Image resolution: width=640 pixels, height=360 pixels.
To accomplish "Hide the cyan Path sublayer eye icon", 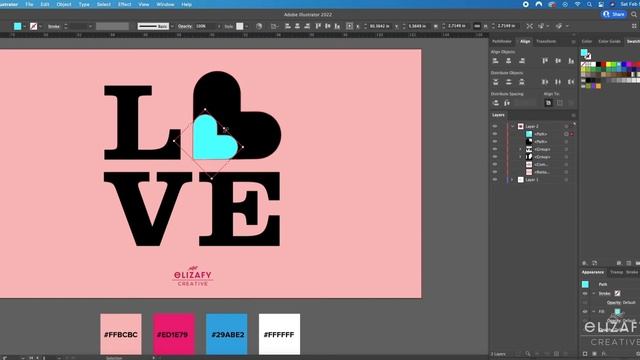I will coord(495,134).
